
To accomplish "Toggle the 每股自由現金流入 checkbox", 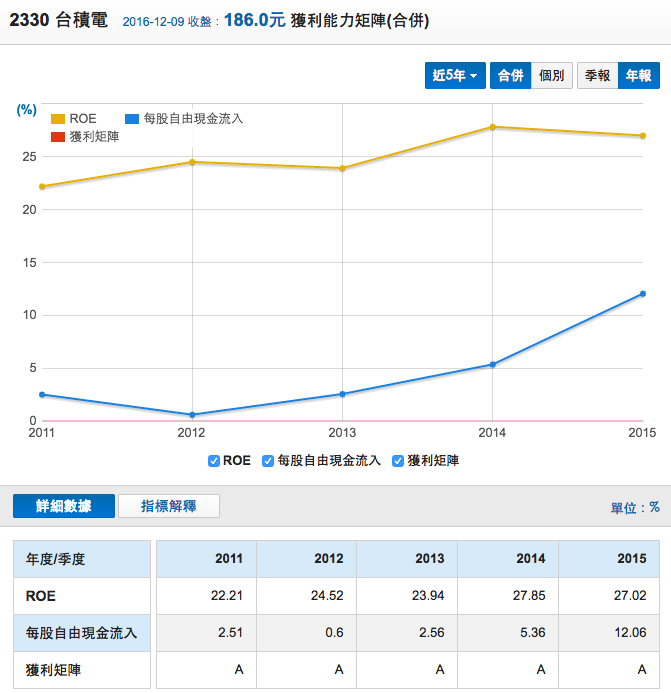I will [268, 461].
